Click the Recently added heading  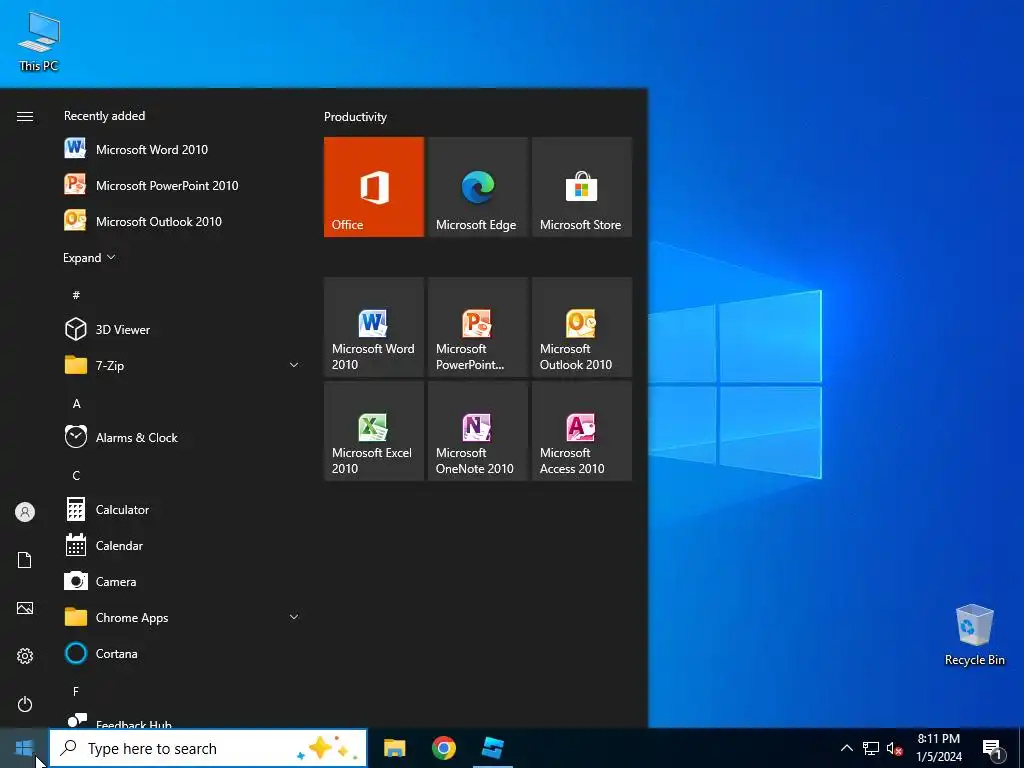click(x=104, y=116)
